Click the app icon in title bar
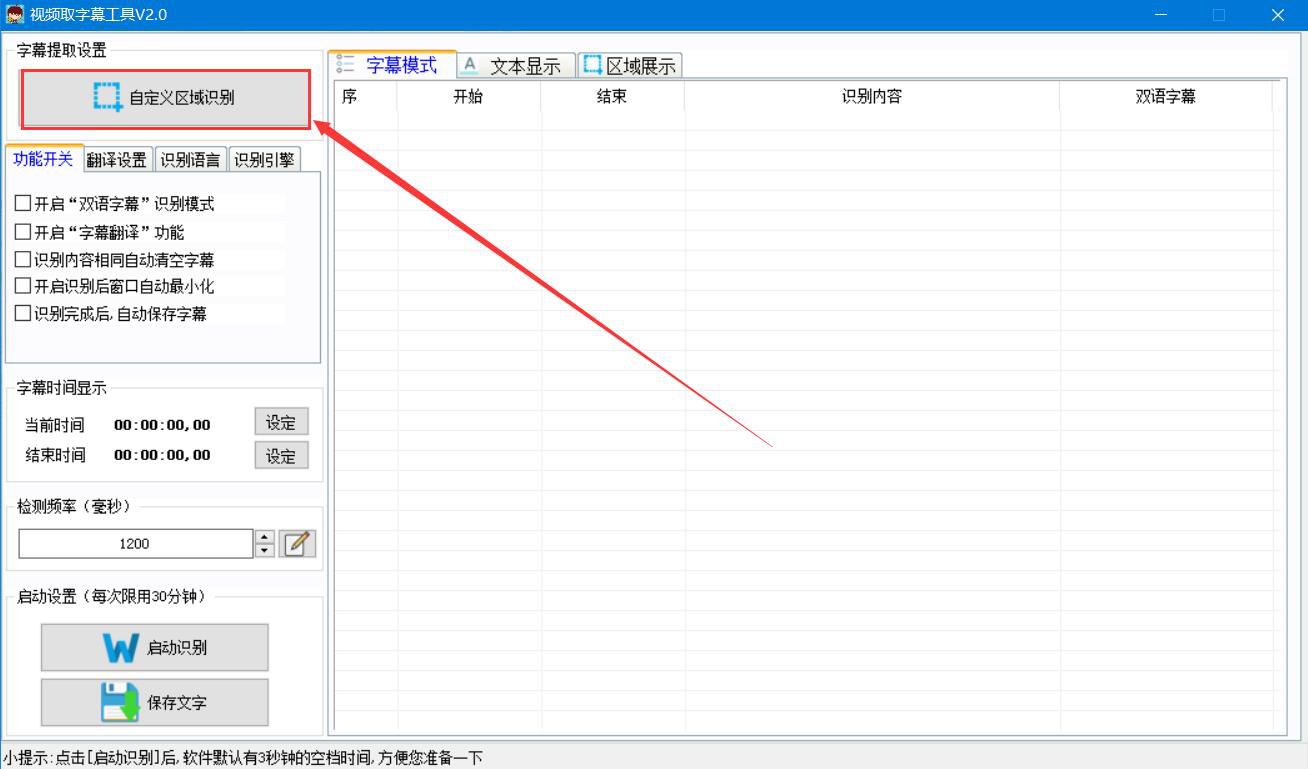 15,14
